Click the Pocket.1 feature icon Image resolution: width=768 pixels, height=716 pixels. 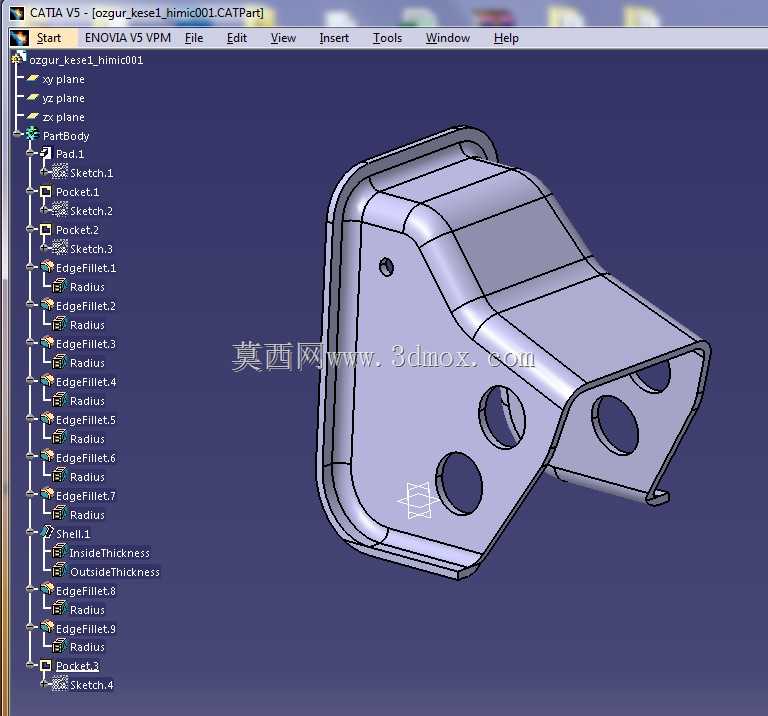(46, 191)
